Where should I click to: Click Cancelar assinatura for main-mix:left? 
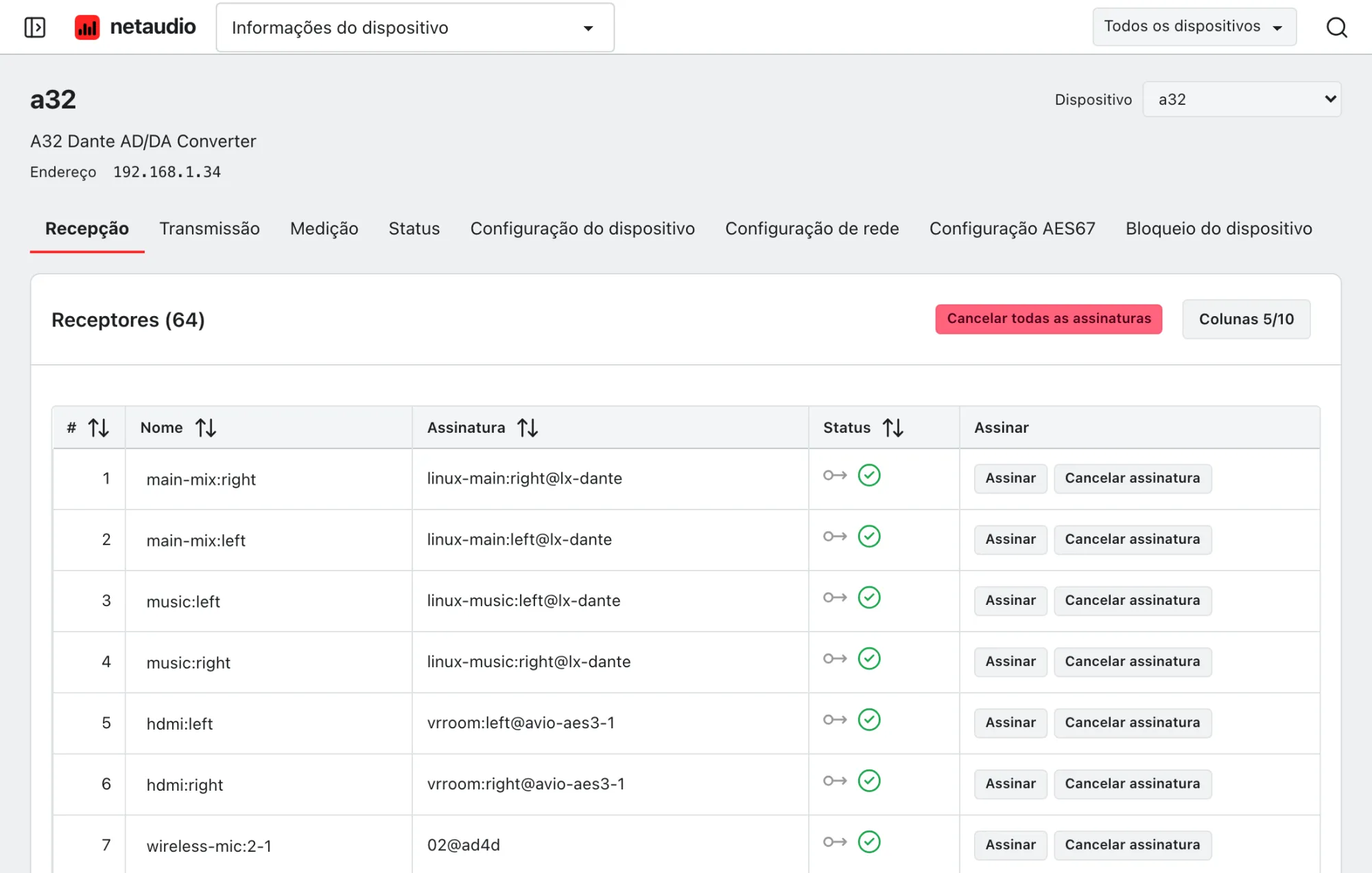point(1133,540)
